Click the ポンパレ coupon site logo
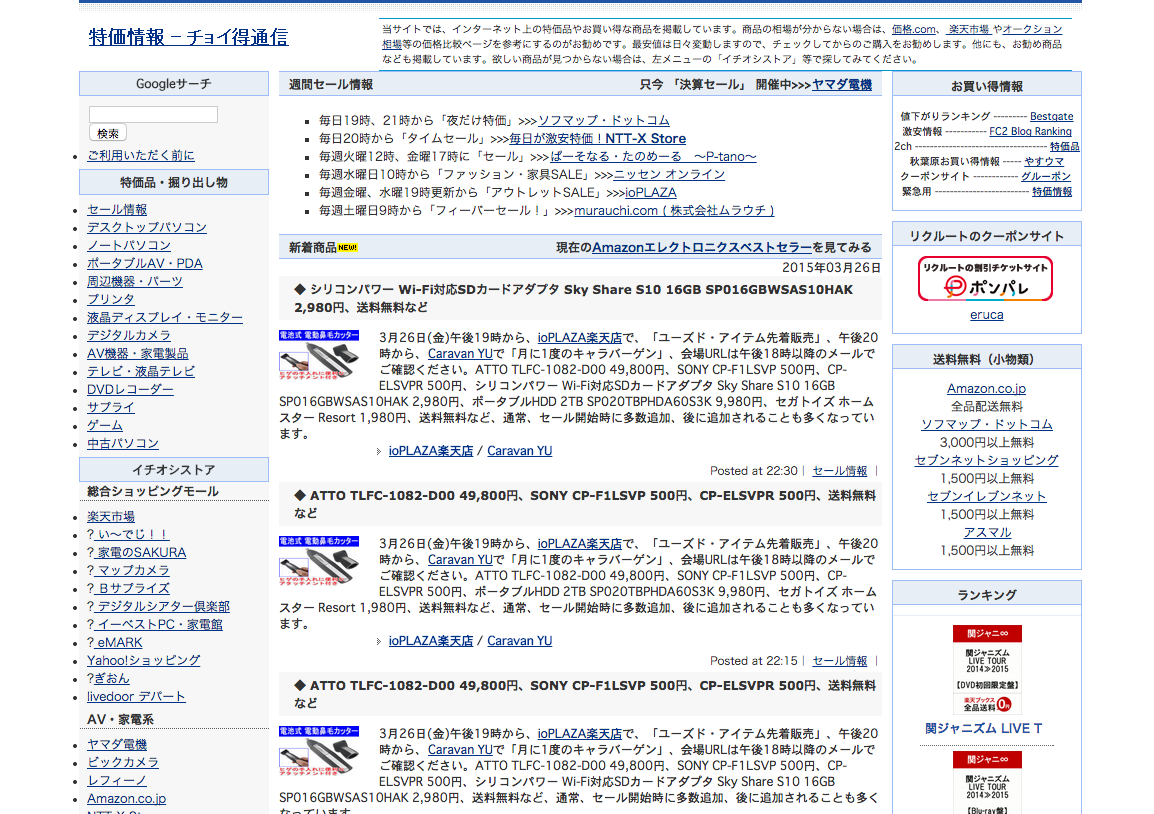 985,278
